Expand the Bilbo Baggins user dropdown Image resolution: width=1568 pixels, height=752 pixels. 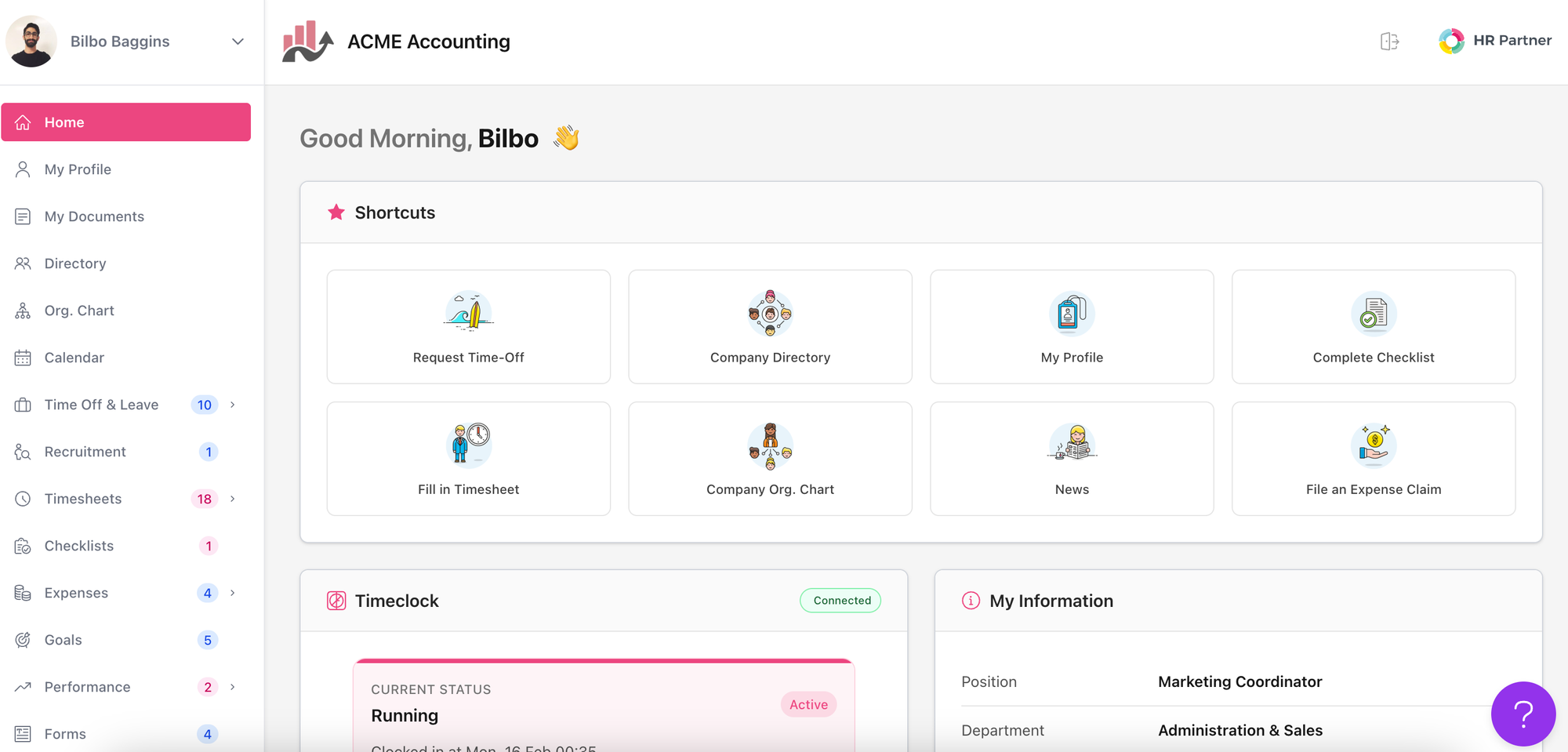[x=238, y=42]
